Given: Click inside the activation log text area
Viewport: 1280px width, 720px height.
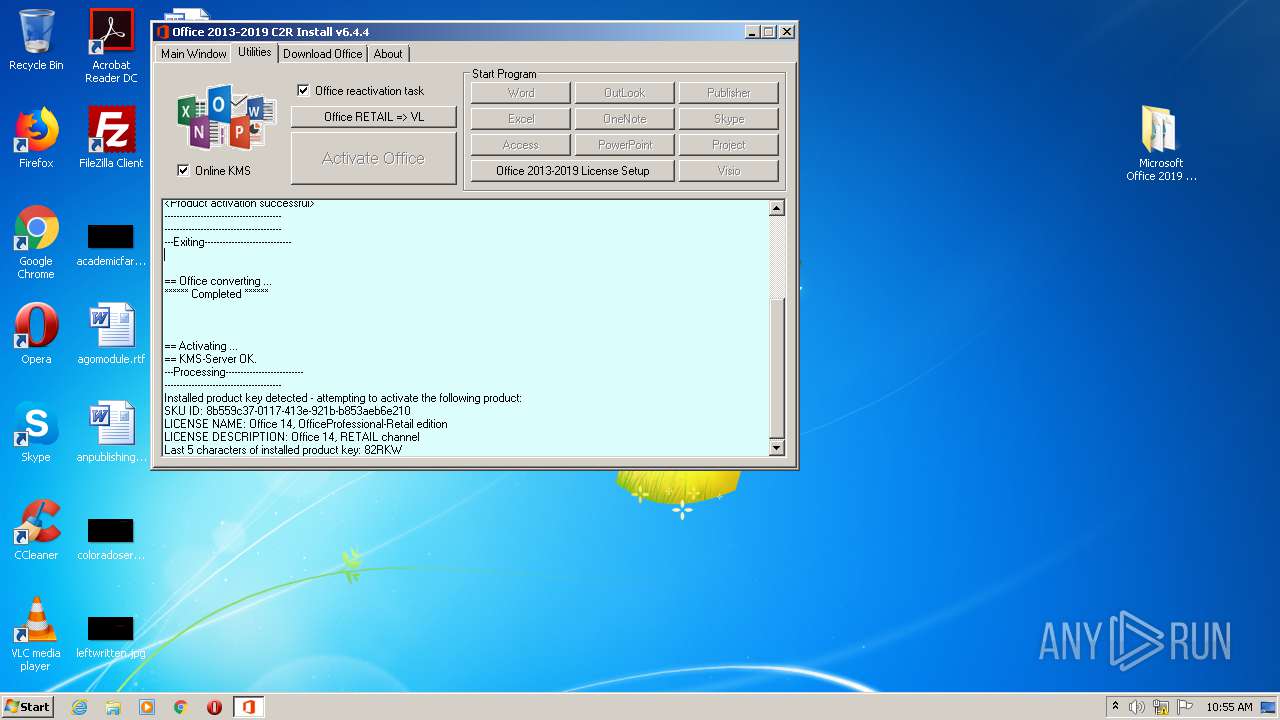Looking at the screenshot, I should [x=465, y=328].
